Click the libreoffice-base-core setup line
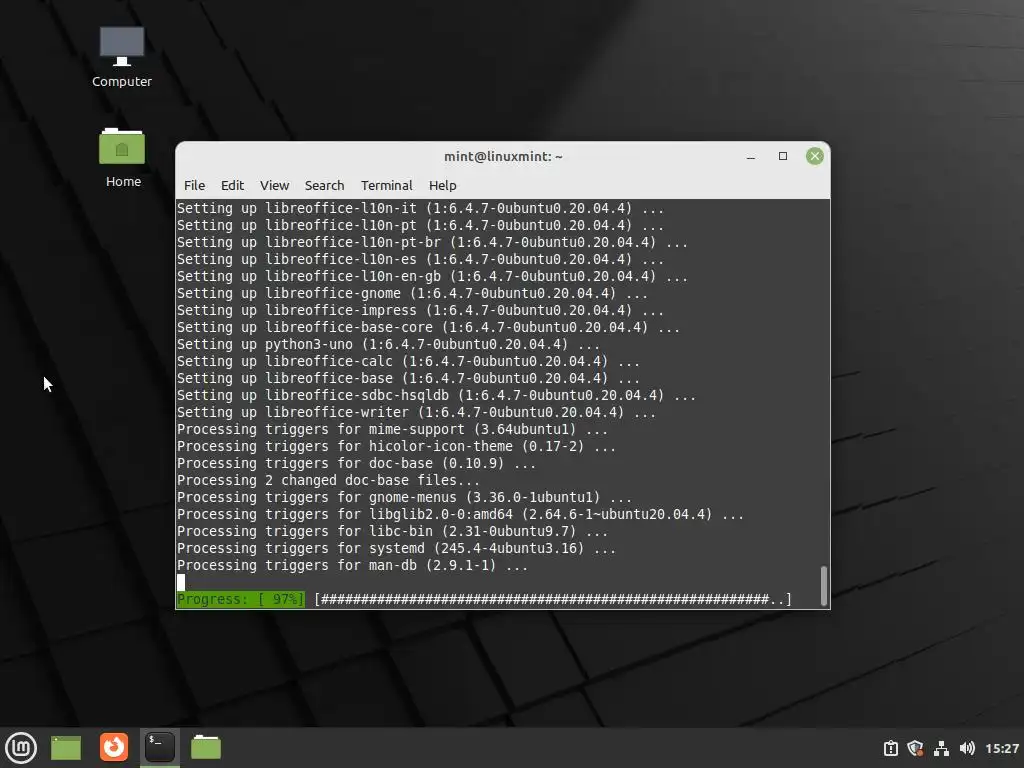 click(428, 327)
